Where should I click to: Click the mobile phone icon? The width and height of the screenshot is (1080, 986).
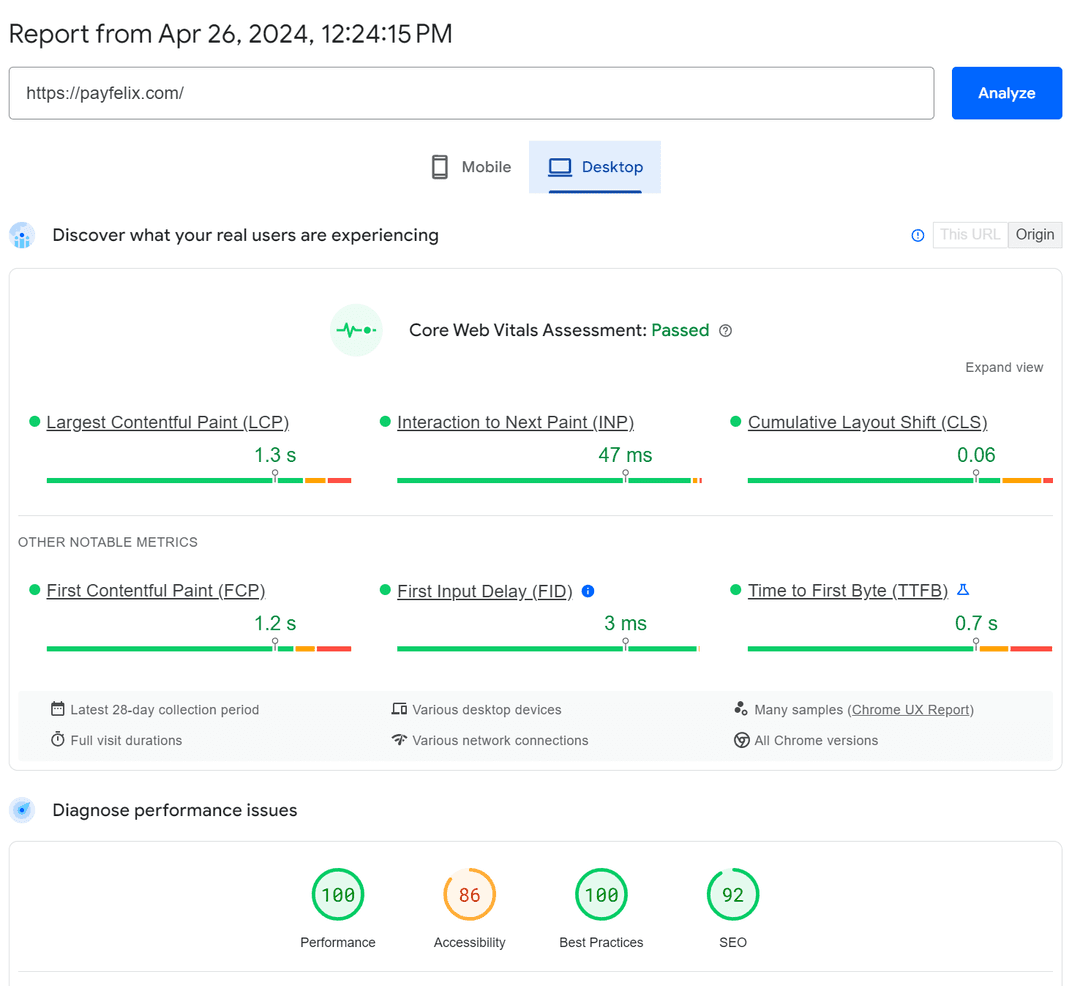click(x=439, y=167)
